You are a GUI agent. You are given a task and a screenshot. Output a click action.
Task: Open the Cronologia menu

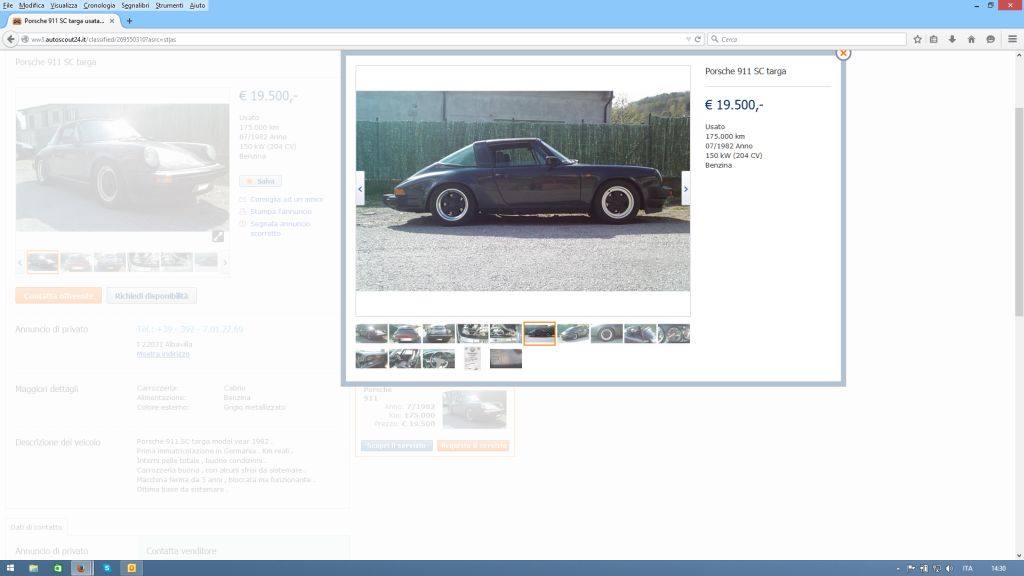click(99, 5)
